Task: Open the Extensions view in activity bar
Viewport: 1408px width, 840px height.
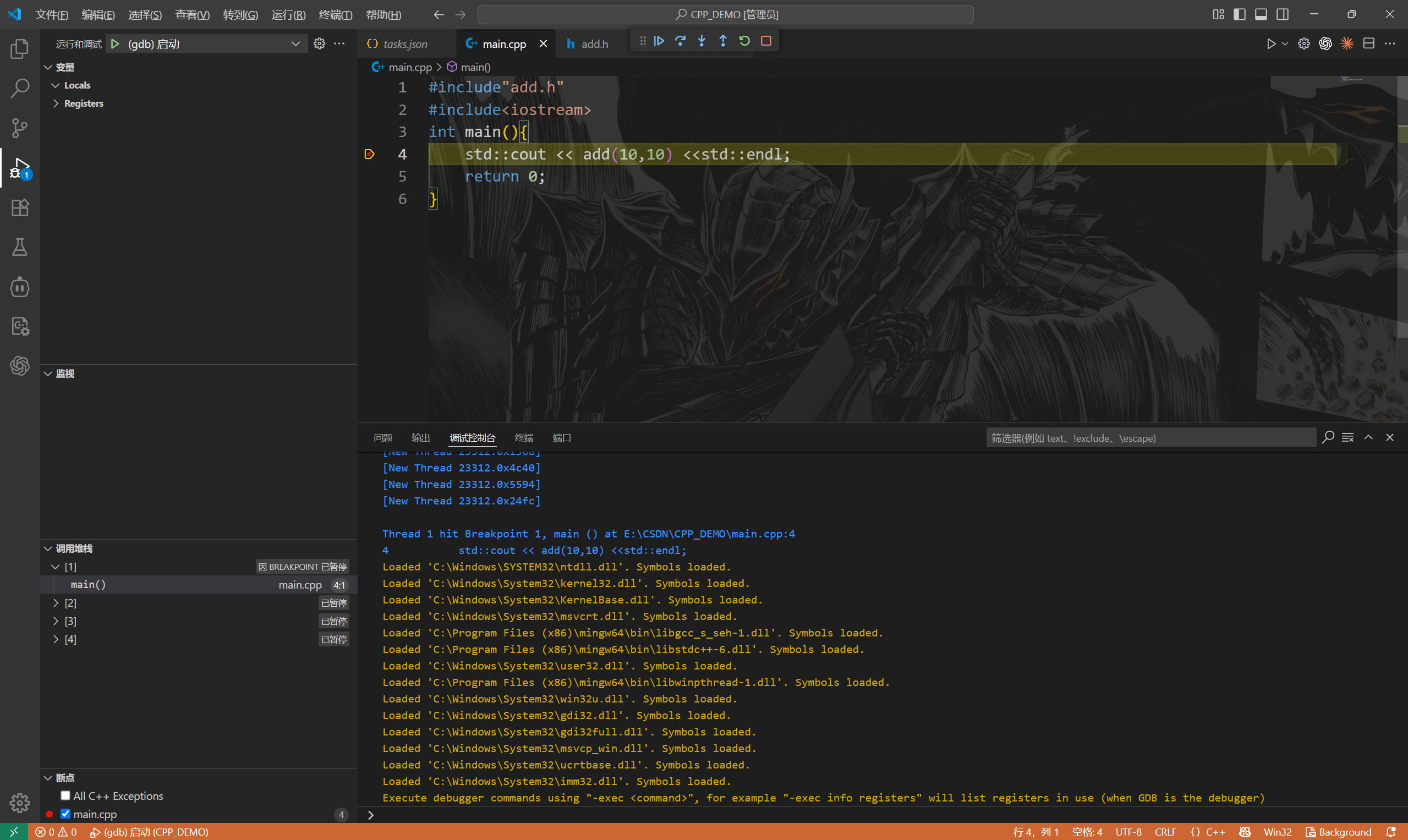Action: point(20,208)
